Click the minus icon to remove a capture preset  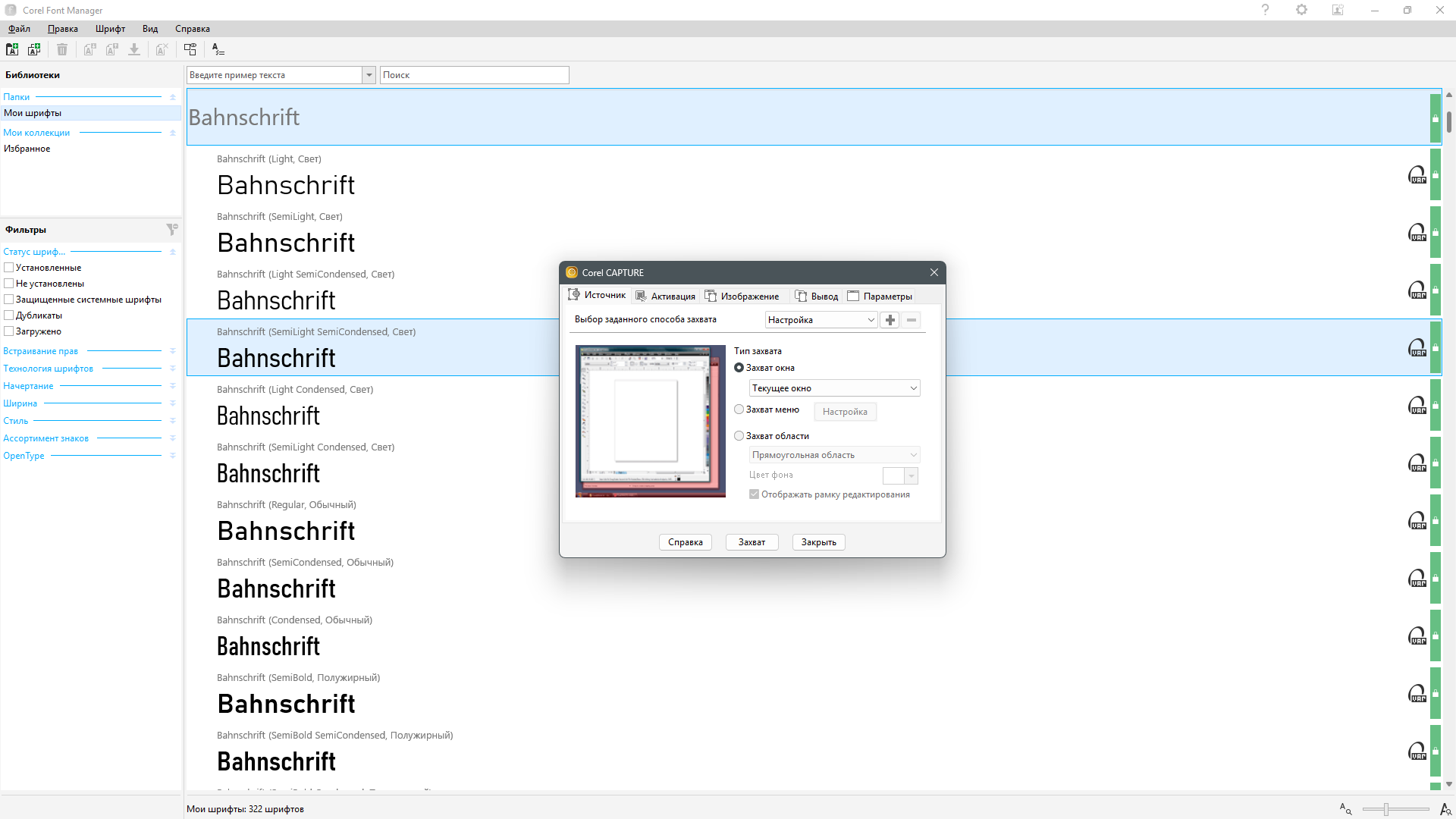pos(912,320)
